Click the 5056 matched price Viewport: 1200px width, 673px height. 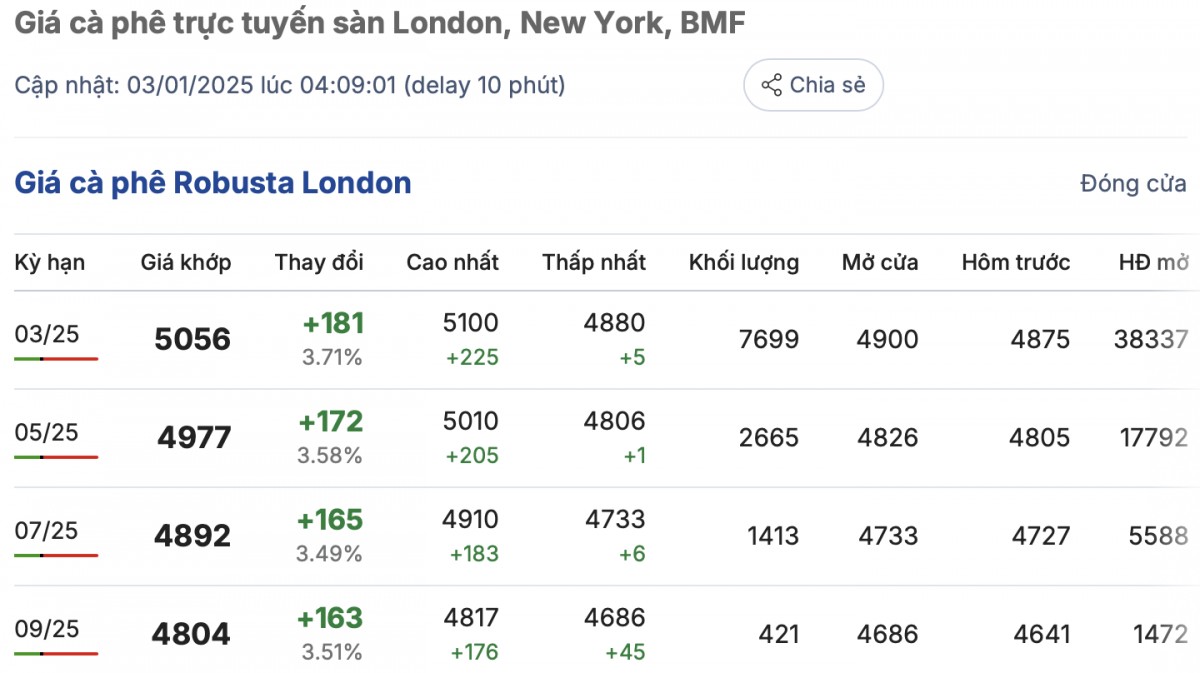pyautogui.click(x=192, y=340)
